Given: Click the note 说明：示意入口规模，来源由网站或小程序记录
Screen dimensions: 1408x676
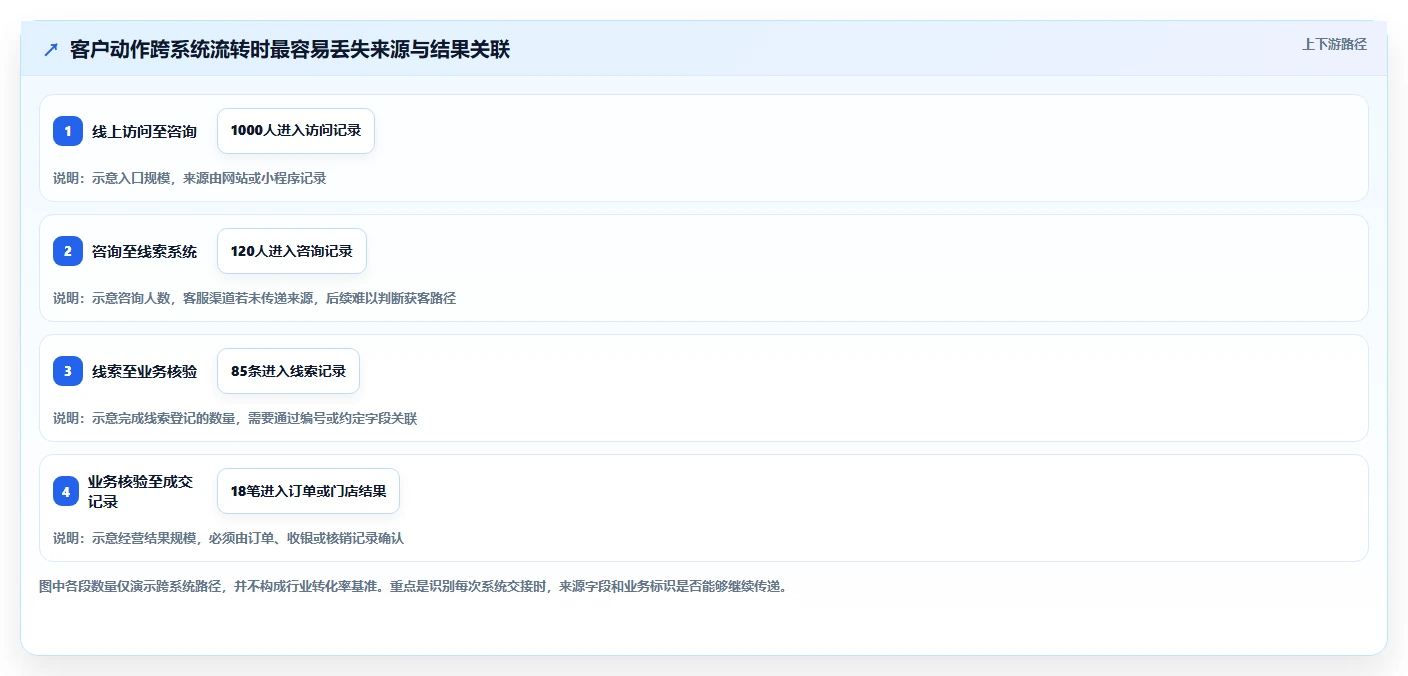Looking at the screenshot, I should [190, 178].
